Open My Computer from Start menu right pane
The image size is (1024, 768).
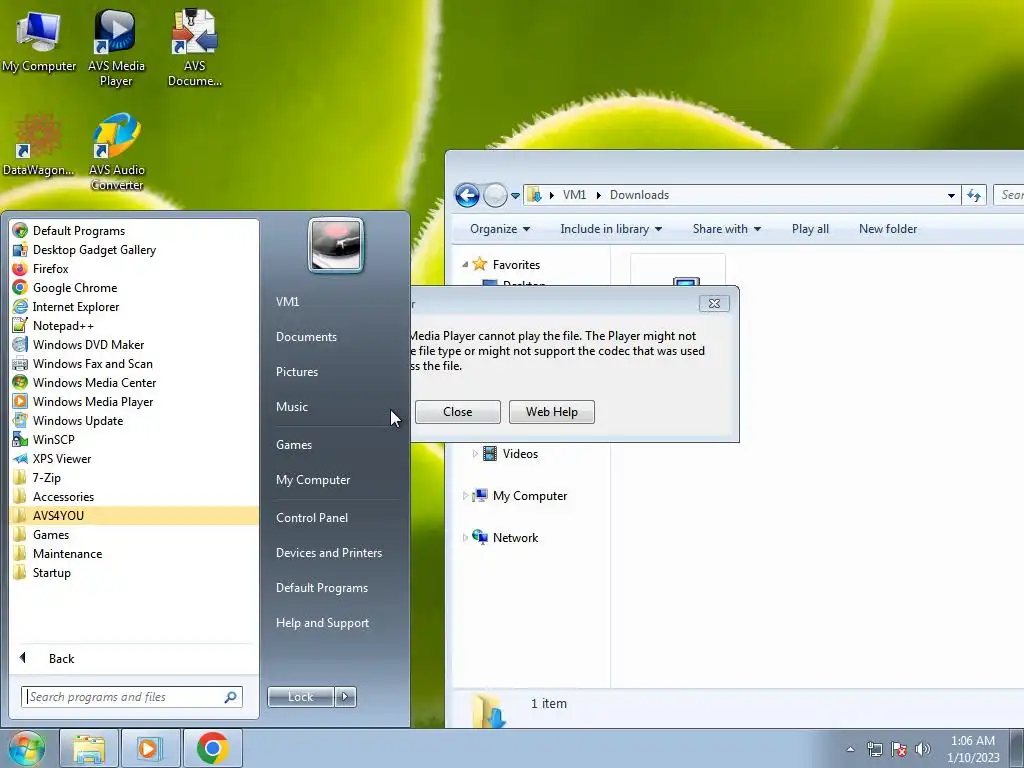[x=313, y=480]
